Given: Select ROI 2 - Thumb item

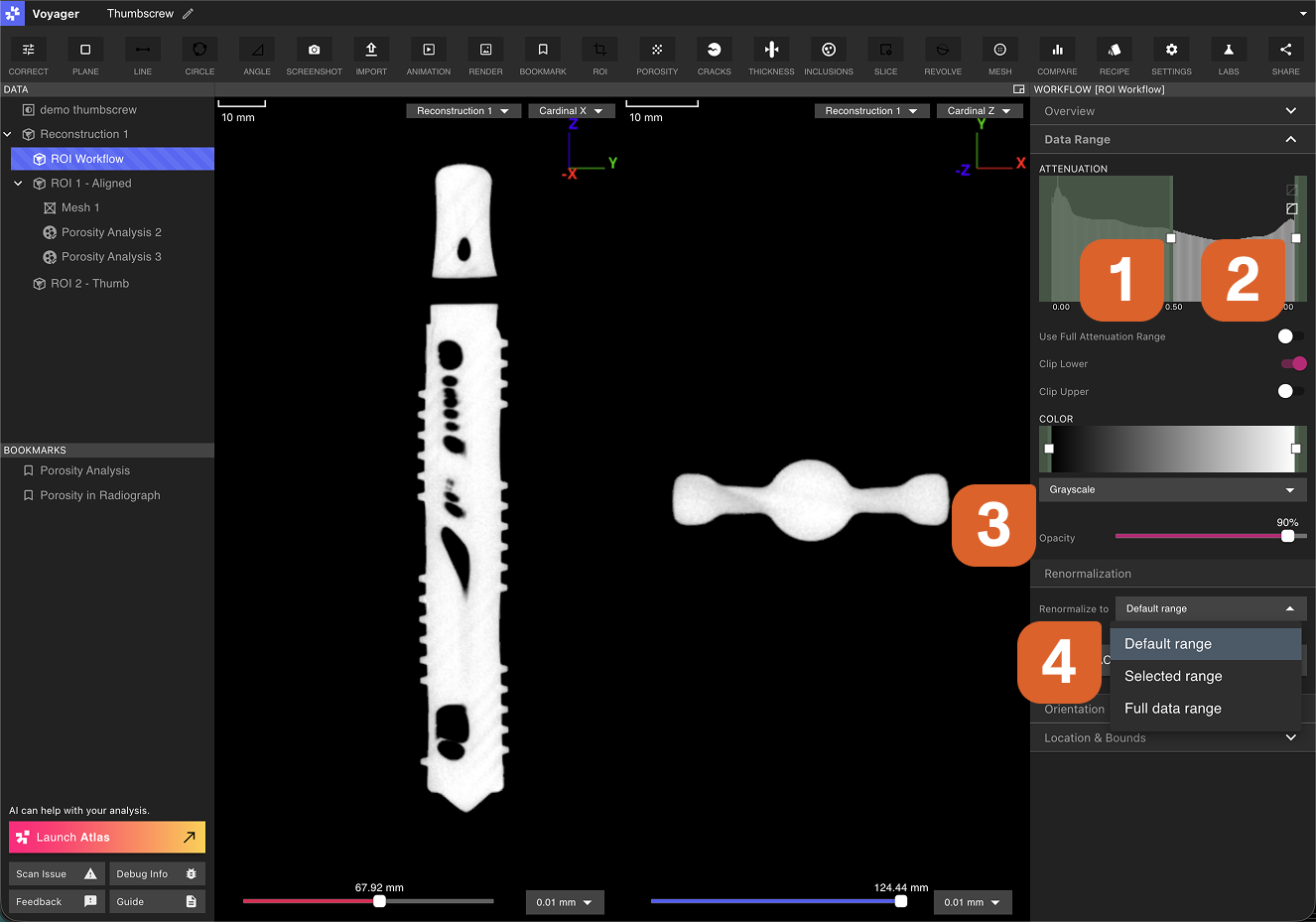Looking at the screenshot, I should (90, 284).
